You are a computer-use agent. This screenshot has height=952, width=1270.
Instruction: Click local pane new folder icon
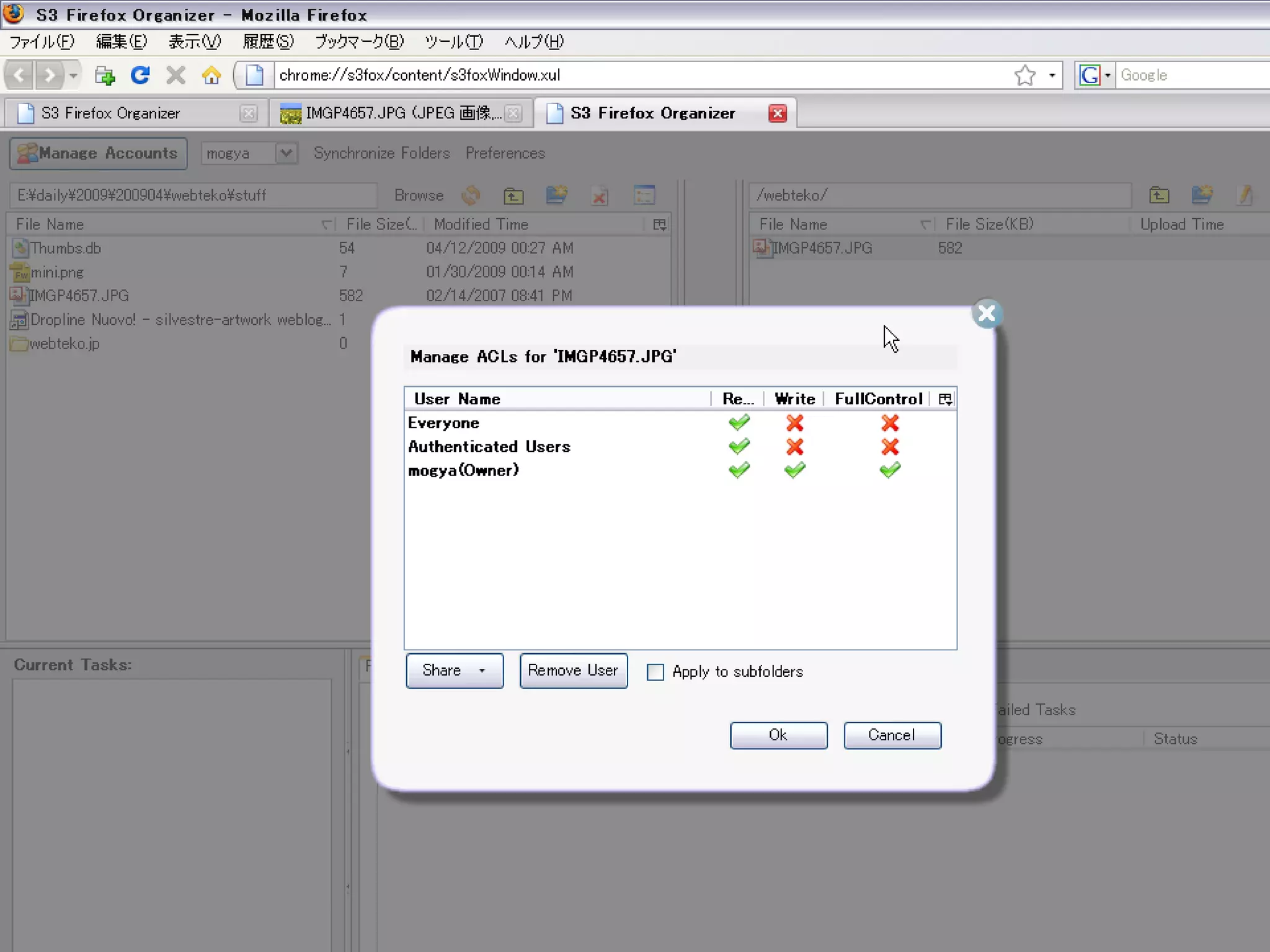556,196
